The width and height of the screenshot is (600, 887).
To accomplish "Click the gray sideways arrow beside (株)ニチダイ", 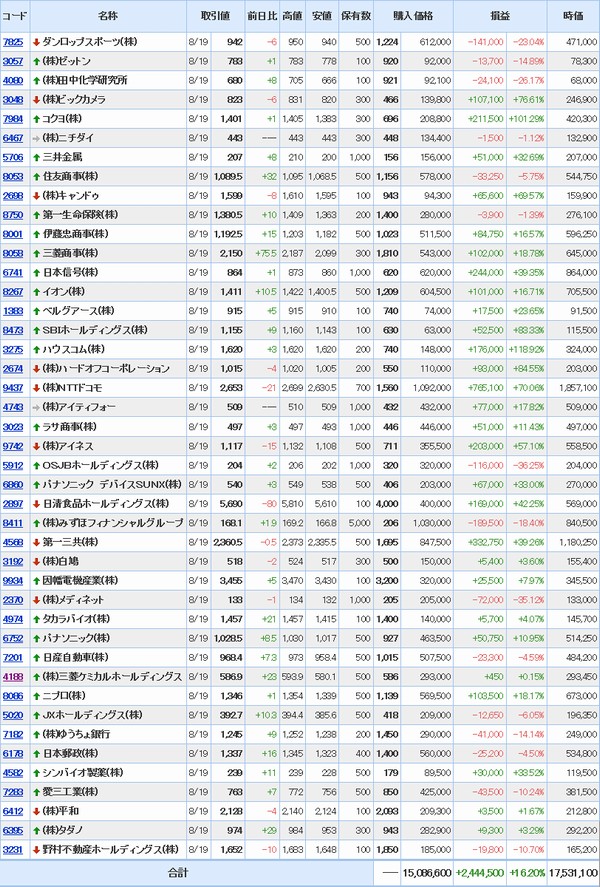I will point(37,138).
